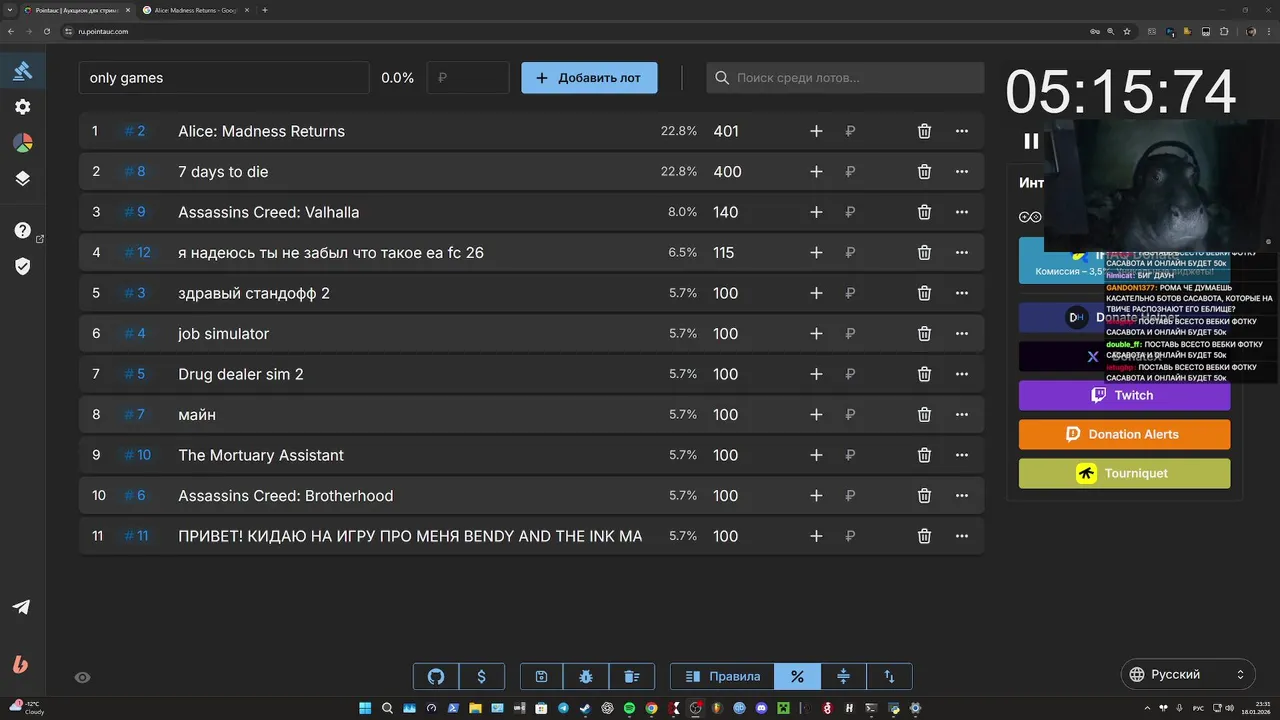The image size is (1280, 720).
Task: Switch to Alice: Madness Returns Google tab
Action: tap(194, 10)
